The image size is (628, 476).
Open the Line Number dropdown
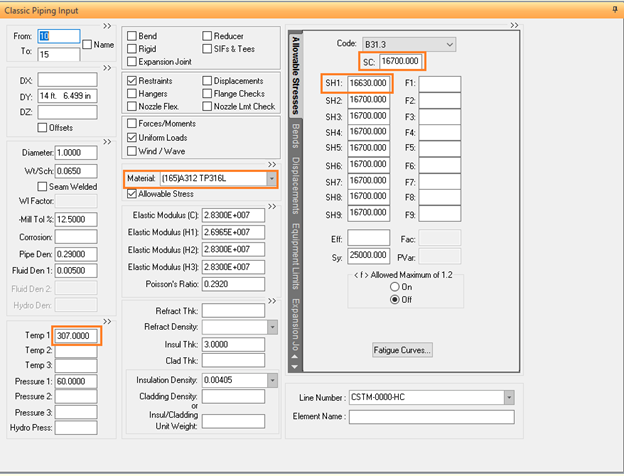point(509,397)
